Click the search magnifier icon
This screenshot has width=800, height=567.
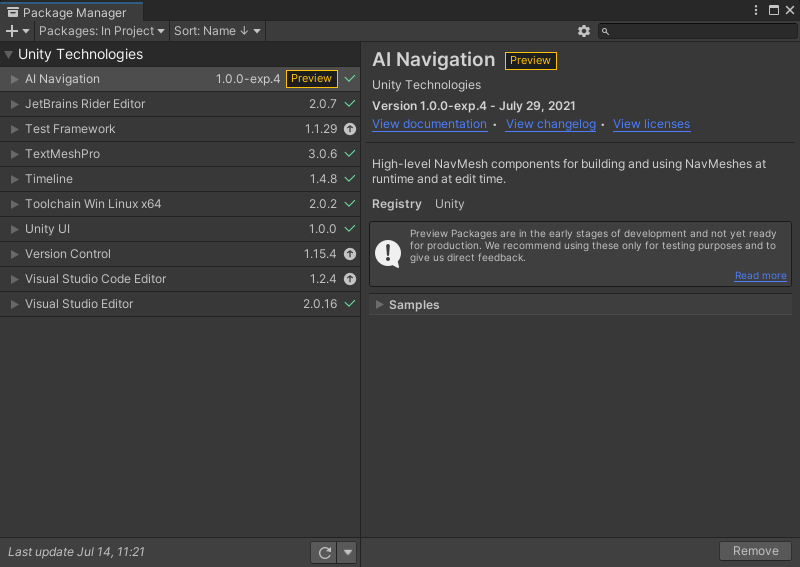click(605, 32)
